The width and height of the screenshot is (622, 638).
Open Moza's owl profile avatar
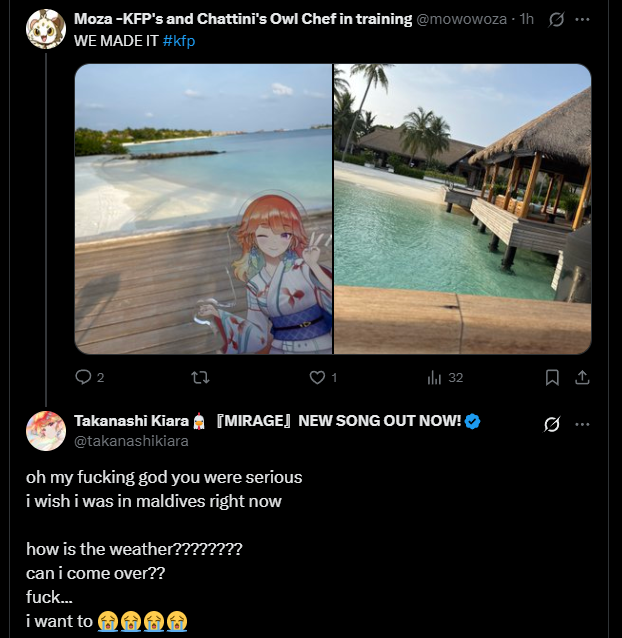[x=45, y=29]
